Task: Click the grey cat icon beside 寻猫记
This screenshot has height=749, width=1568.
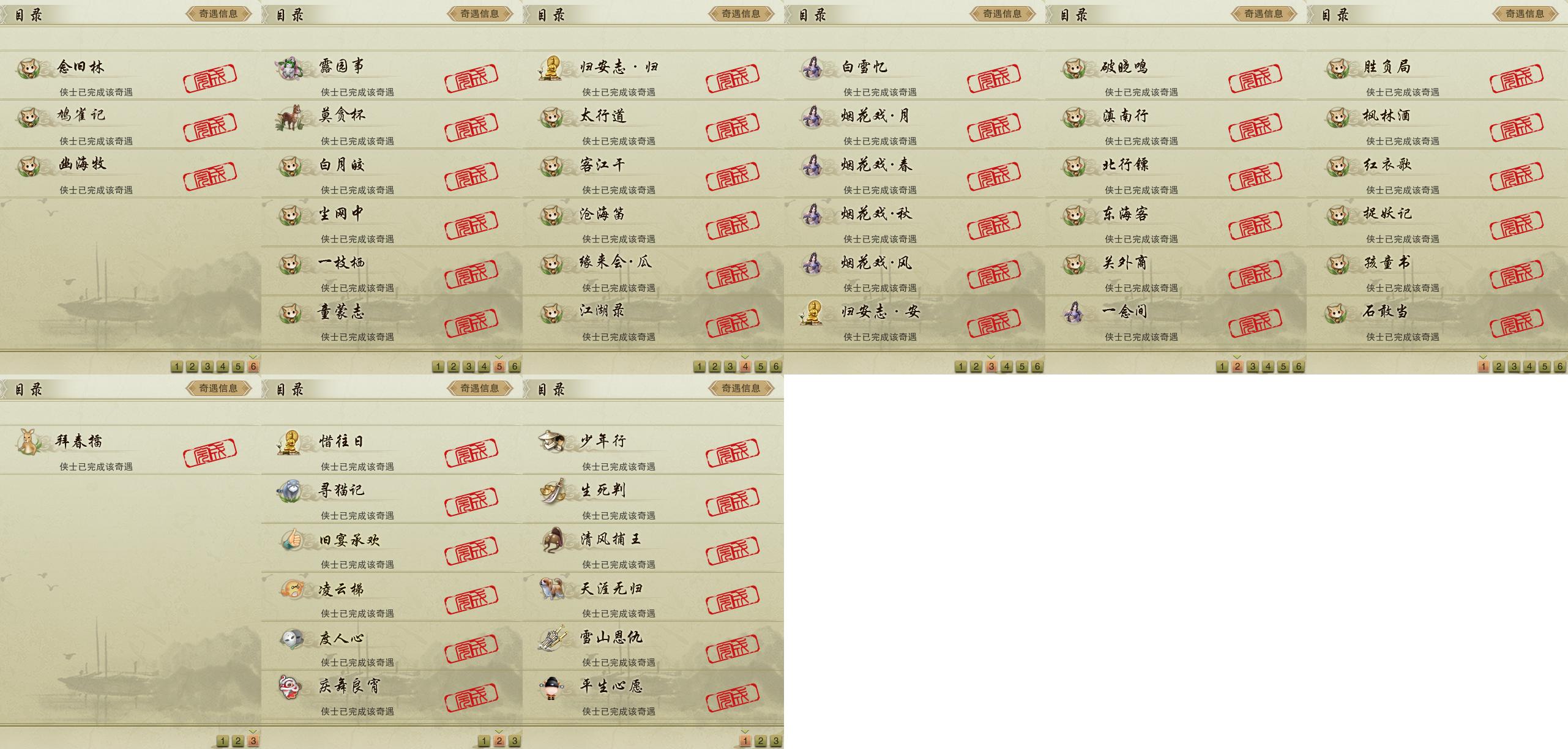Action: [x=290, y=491]
